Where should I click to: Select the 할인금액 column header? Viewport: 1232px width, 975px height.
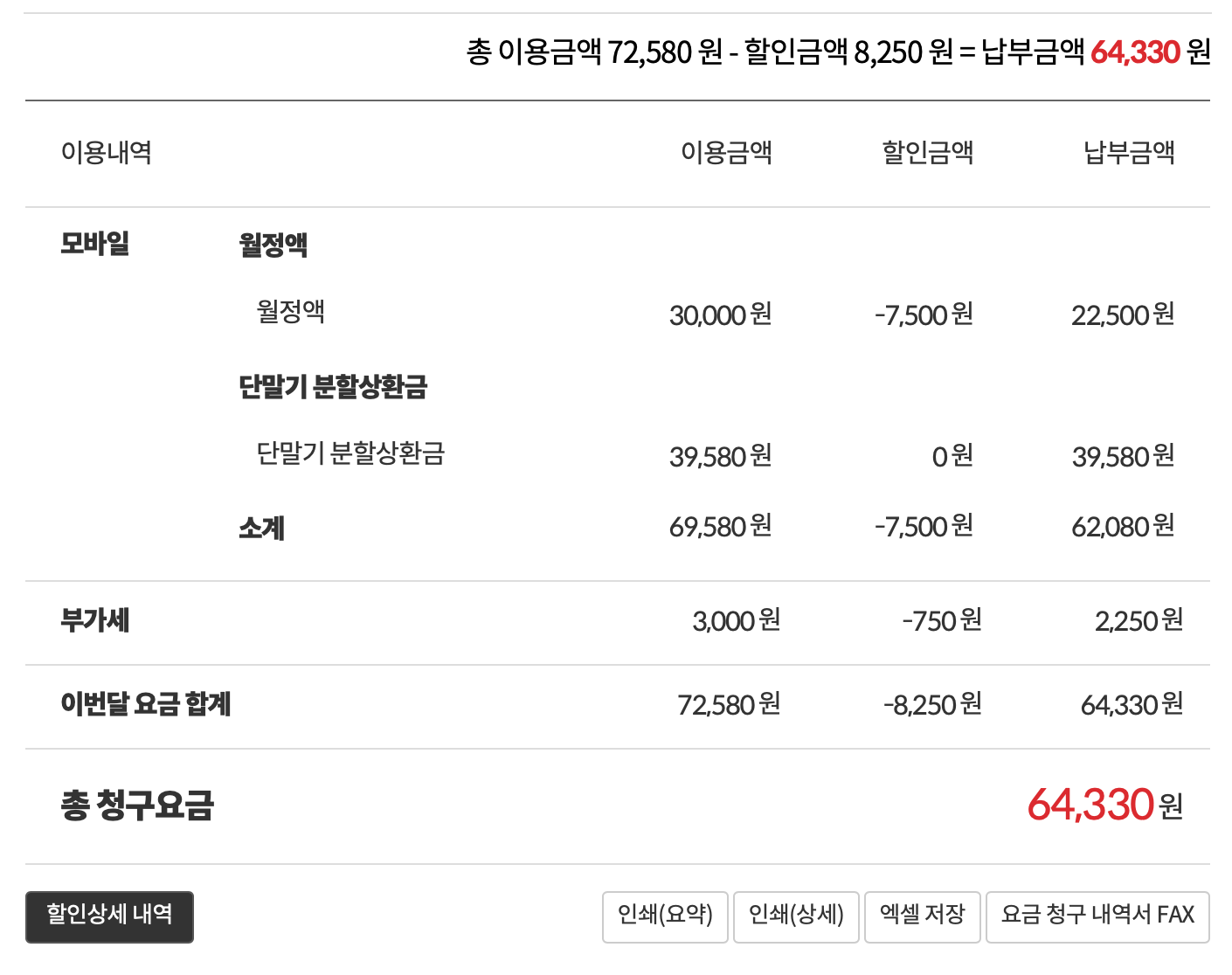click(x=927, y=153)
